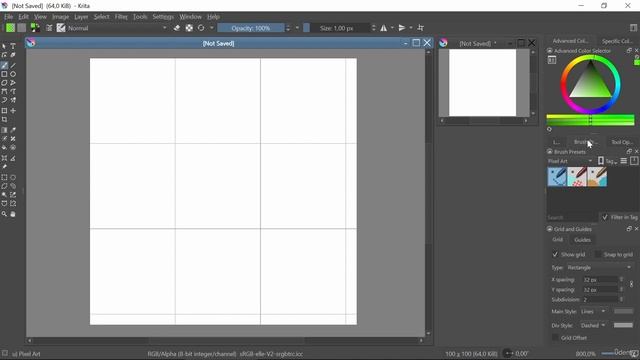
Task: Toggle the spacing aspect lock chain
Action: click(x=631, y=284)
